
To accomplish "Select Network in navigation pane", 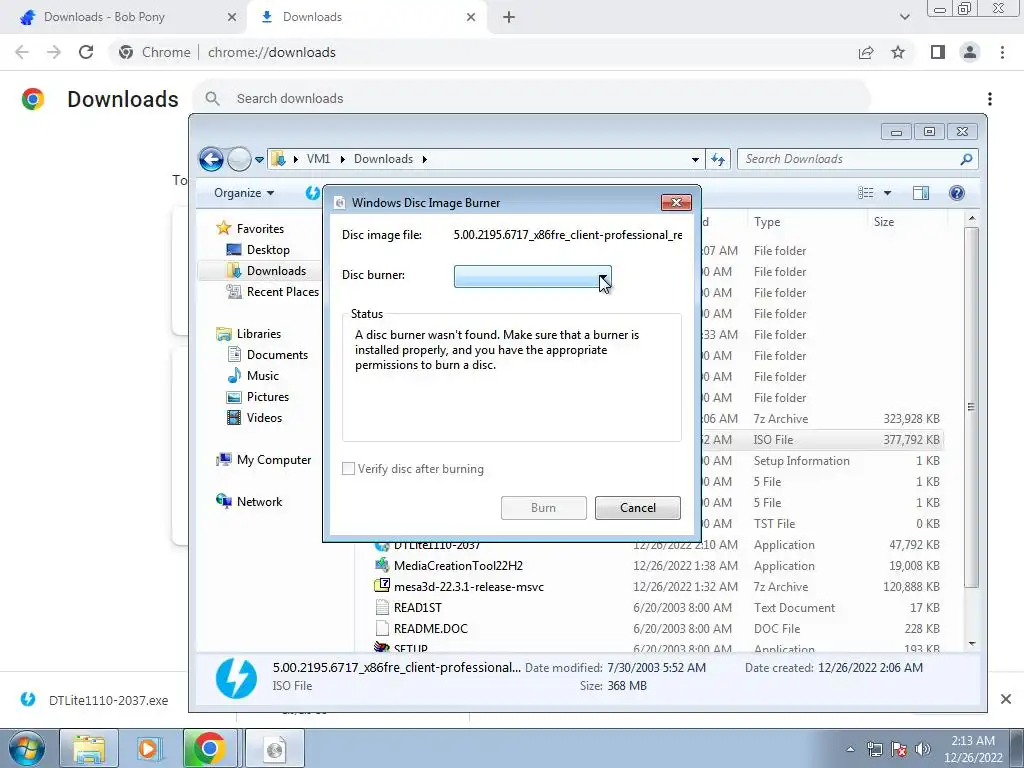I will [x=249, y=502].
